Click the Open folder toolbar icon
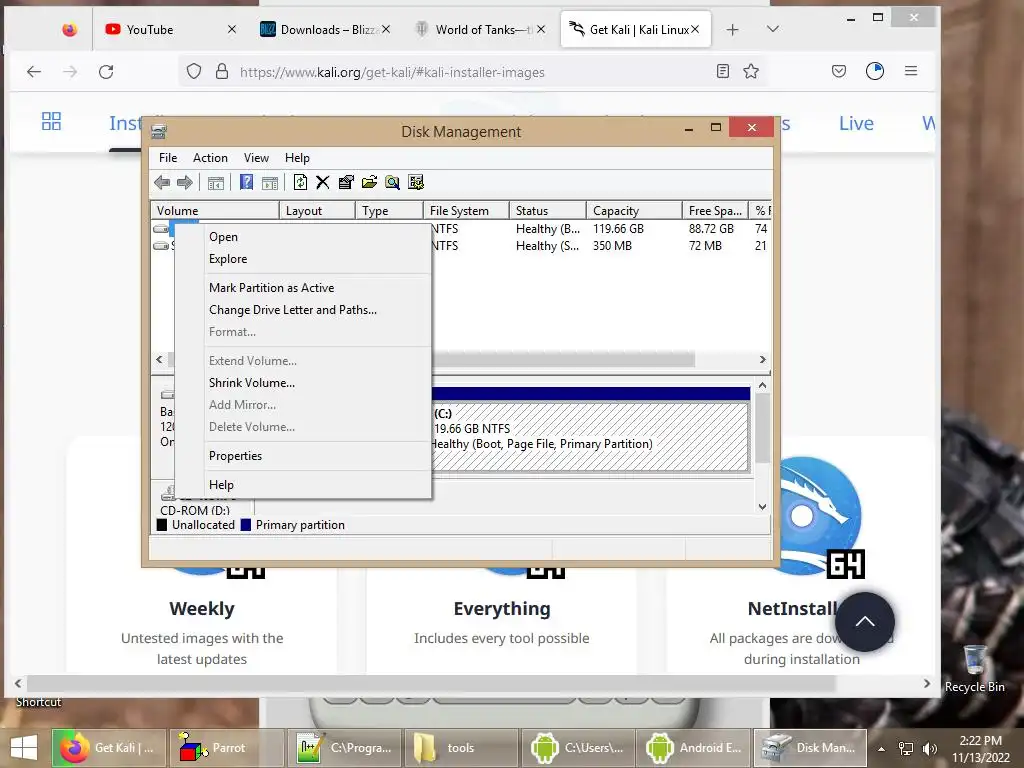This screenshot has height=768, width=1024. coord(369,182)
